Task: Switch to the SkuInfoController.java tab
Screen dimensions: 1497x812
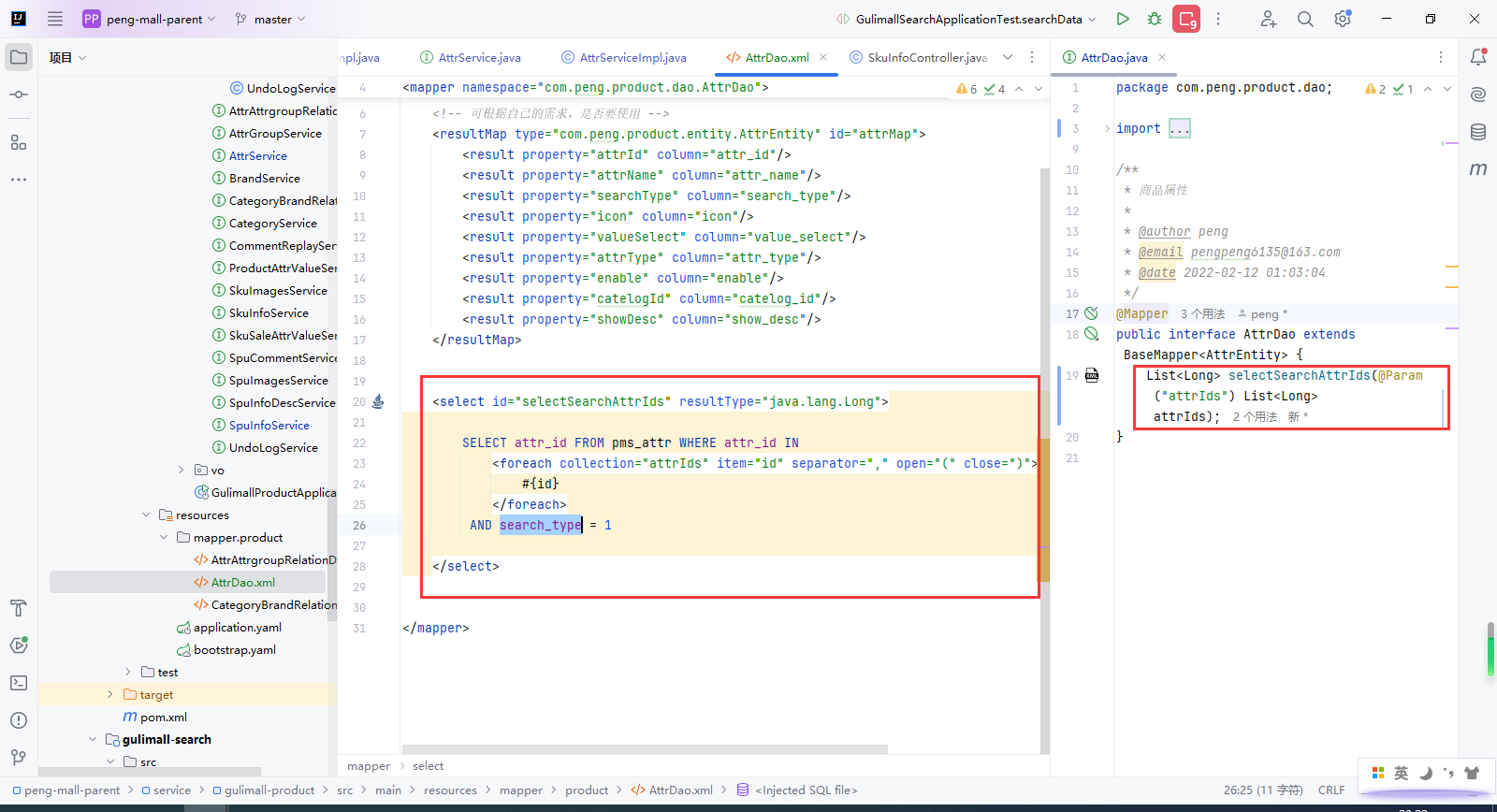Action: 918,57
